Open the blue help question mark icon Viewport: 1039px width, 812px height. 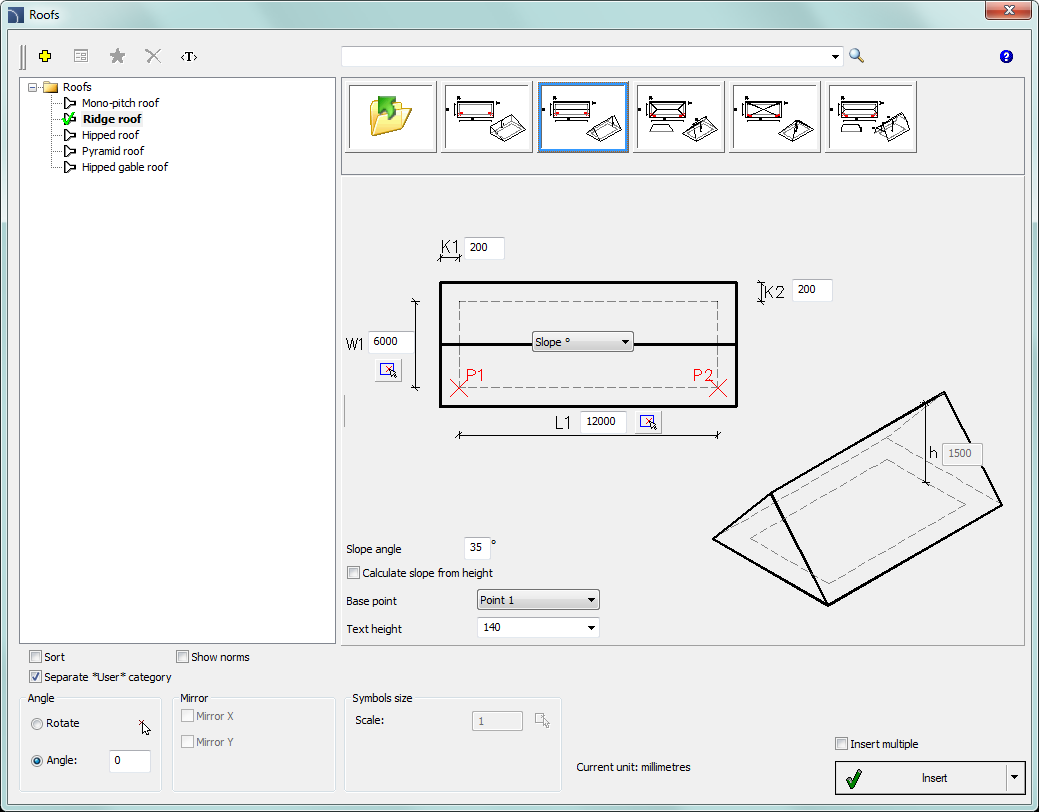click(x=1006, y=57)
